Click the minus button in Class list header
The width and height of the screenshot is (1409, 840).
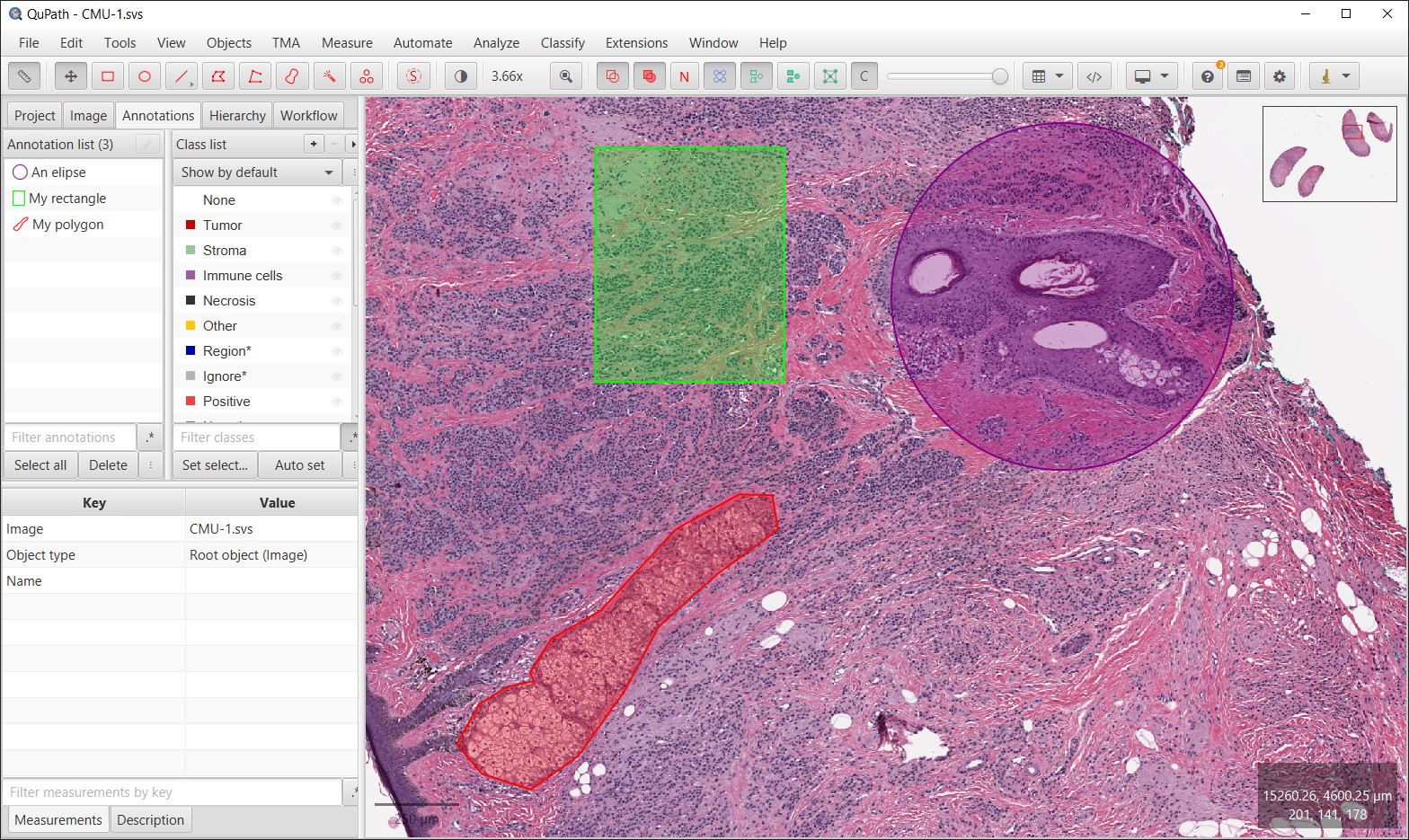(334, 144)
